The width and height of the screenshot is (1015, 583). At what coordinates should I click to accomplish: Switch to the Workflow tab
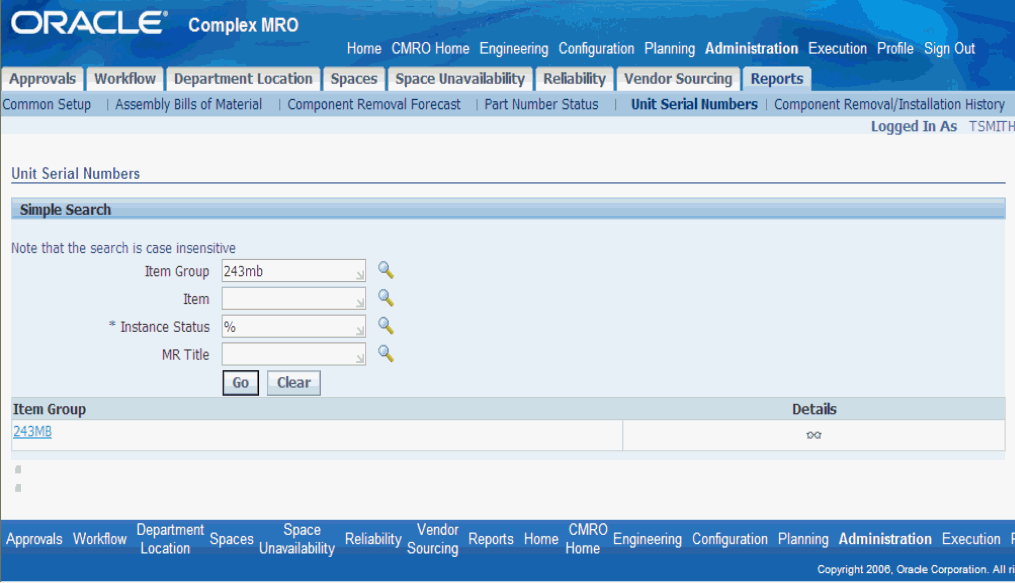pos(125,79)
